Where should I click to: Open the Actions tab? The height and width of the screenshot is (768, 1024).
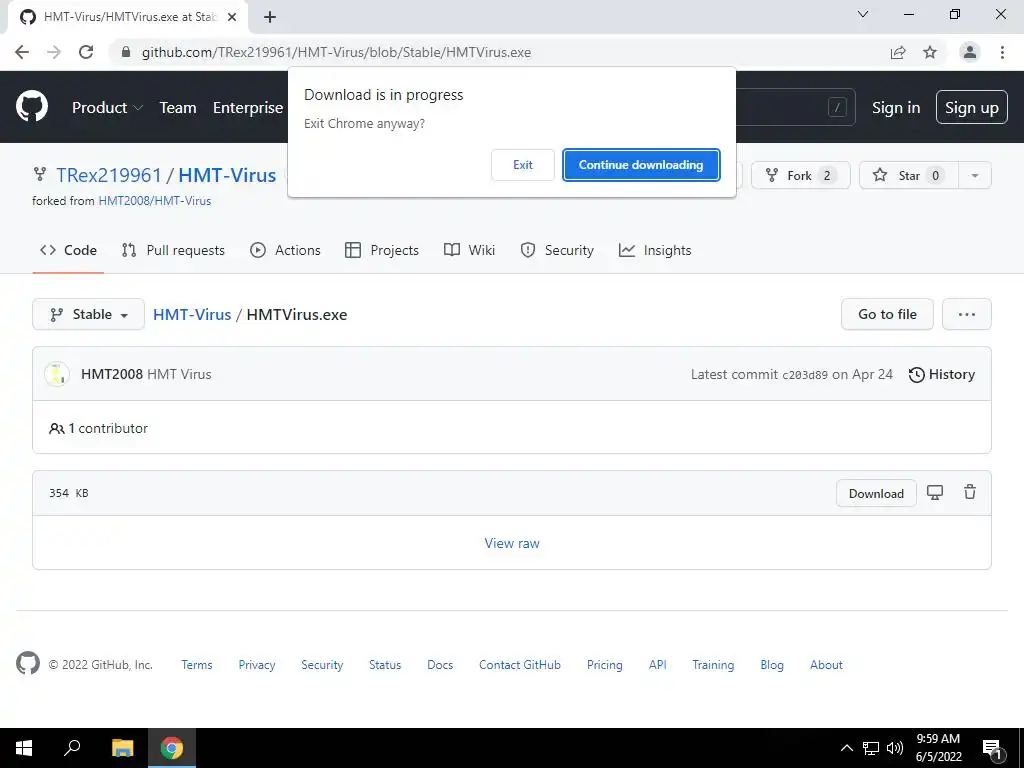tap(285, 250)
